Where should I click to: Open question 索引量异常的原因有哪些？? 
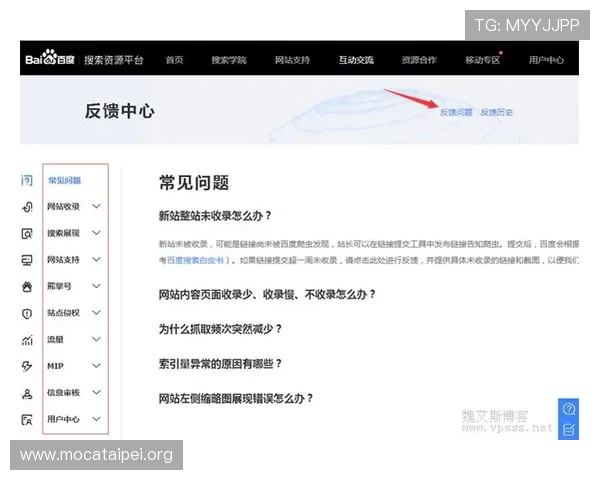(x=220, y=363)
